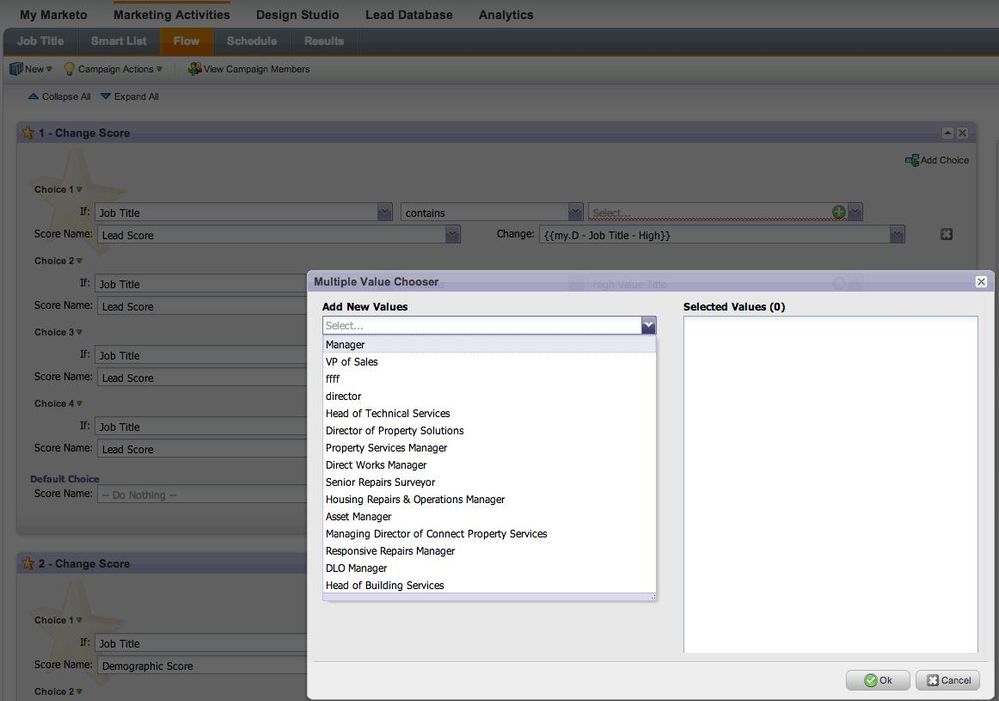This screenshot has width=999, height=701.
Task: Open Campaign Actions lightbulb menu
Action: 69,69
